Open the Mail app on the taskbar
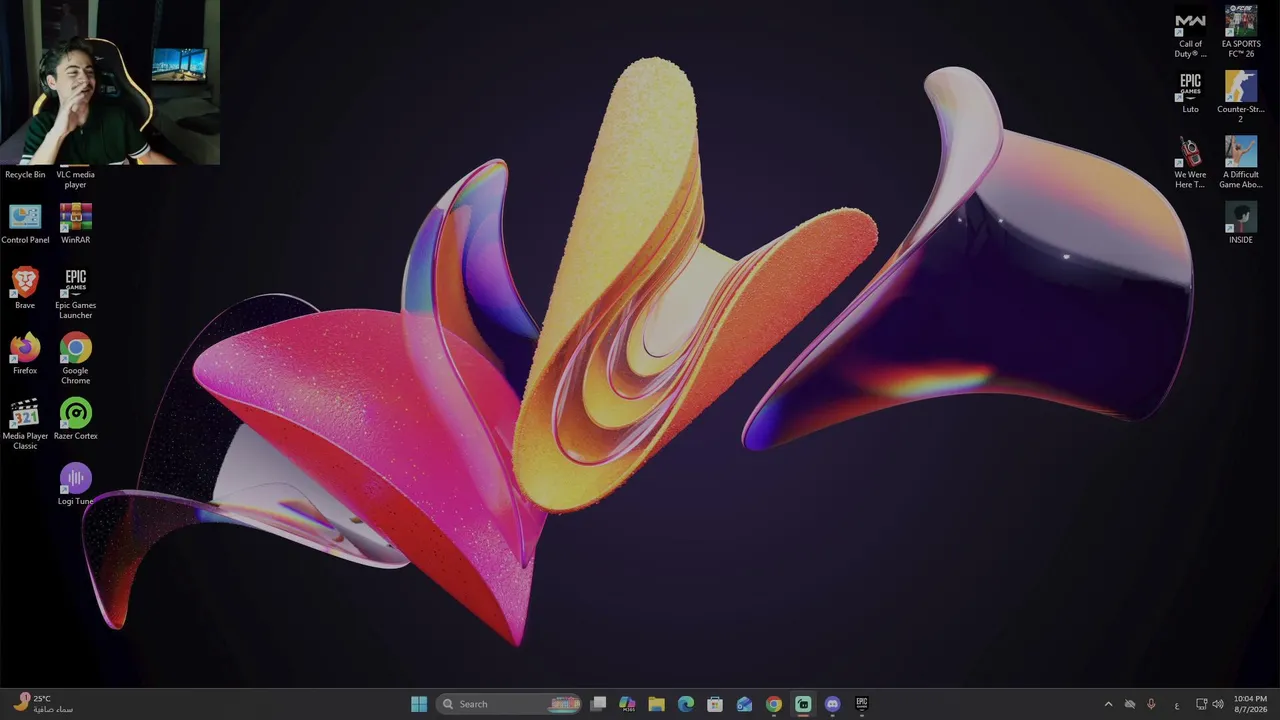 [744, 704]
